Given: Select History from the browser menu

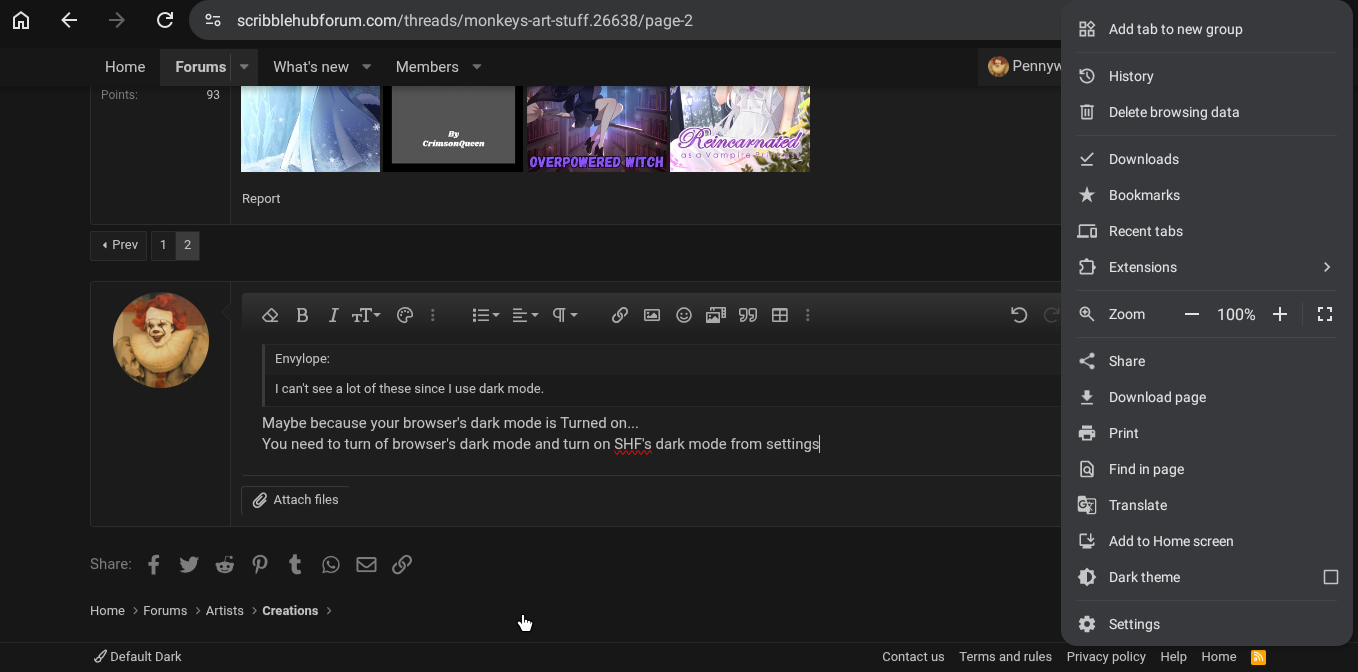Looking at the screenshot, I should tap(1131, 76).
